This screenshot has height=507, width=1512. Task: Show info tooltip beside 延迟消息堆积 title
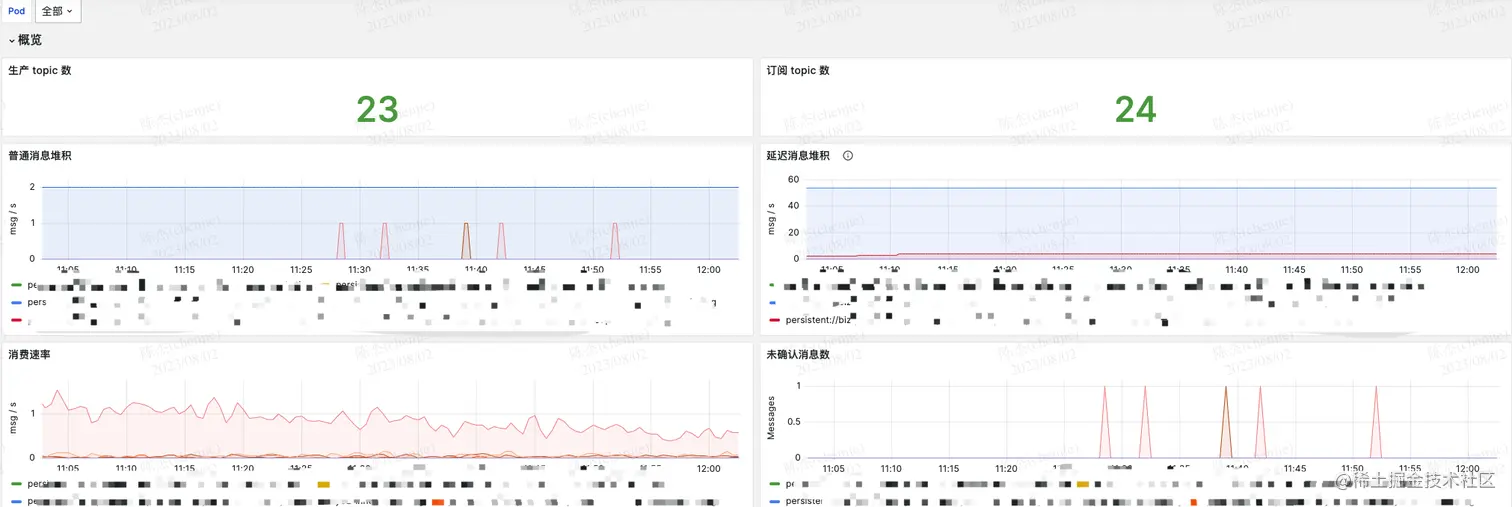[848, 155]
